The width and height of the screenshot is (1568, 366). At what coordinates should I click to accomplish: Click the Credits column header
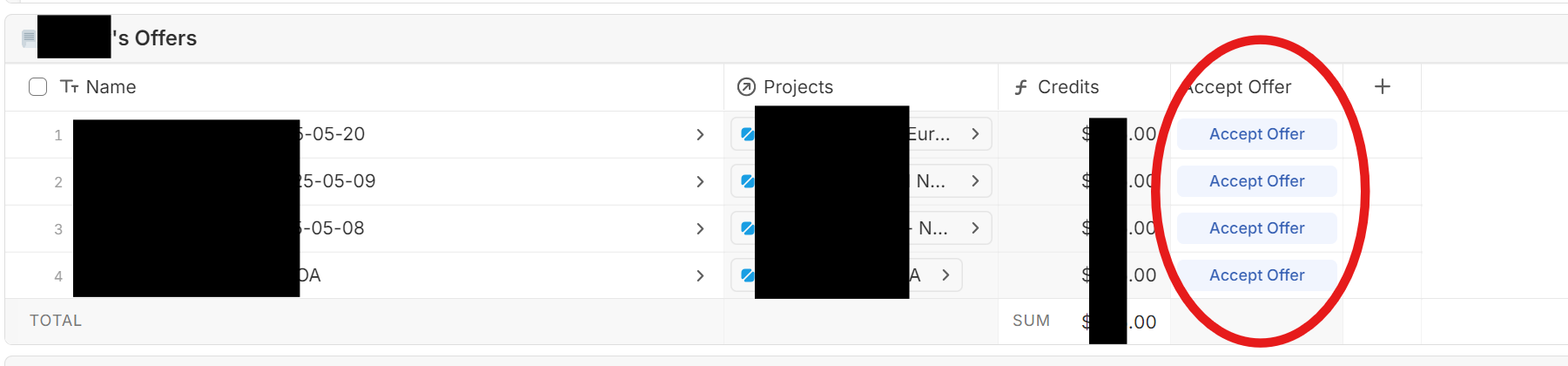pyautogui.click(x=1068, y=87)
